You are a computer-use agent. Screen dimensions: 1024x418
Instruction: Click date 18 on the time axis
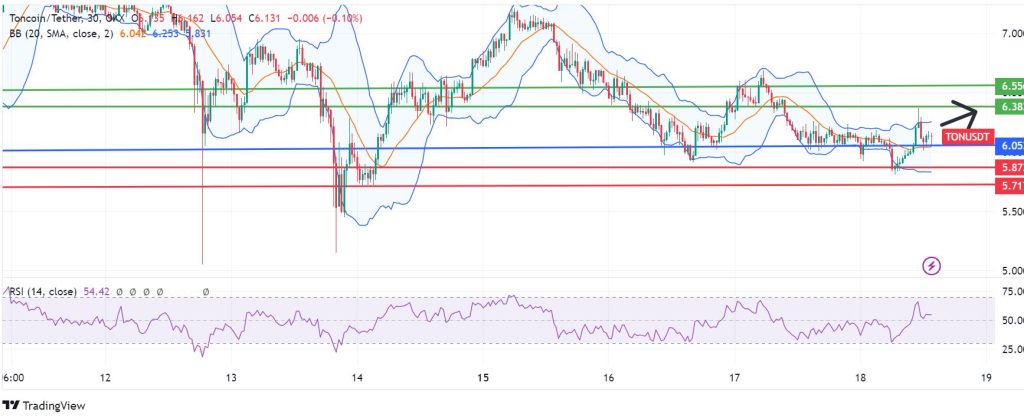860,378
